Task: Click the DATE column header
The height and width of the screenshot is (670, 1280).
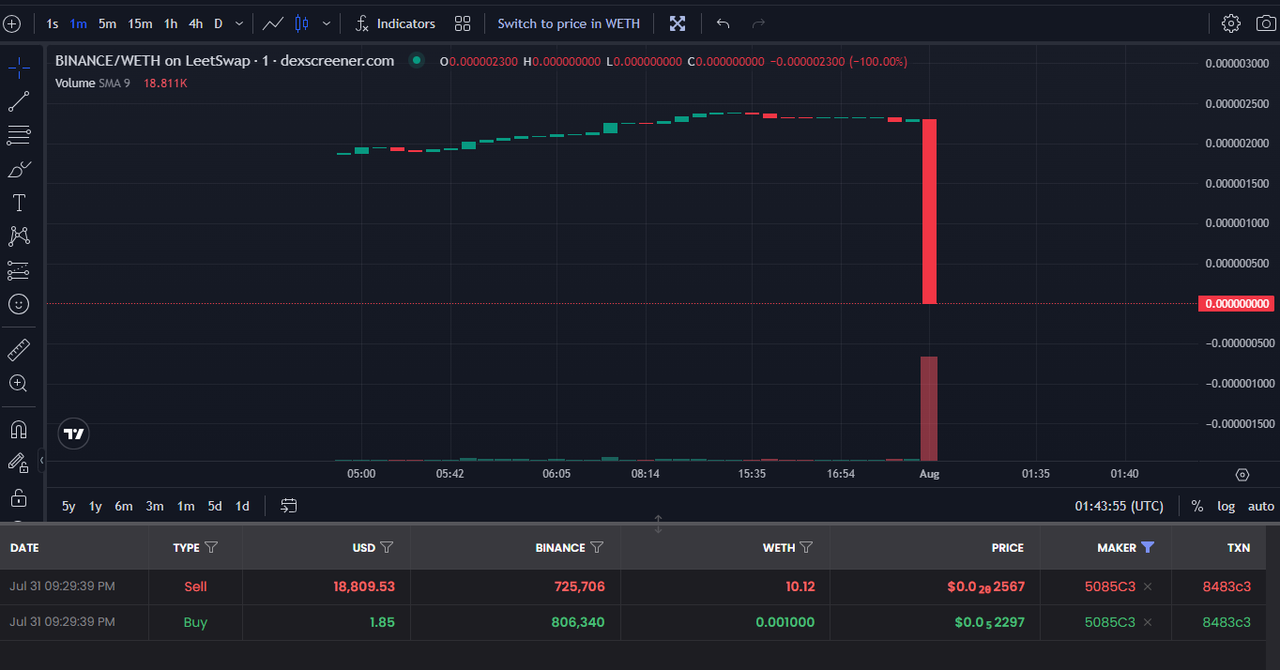Action: pos(25,547)
